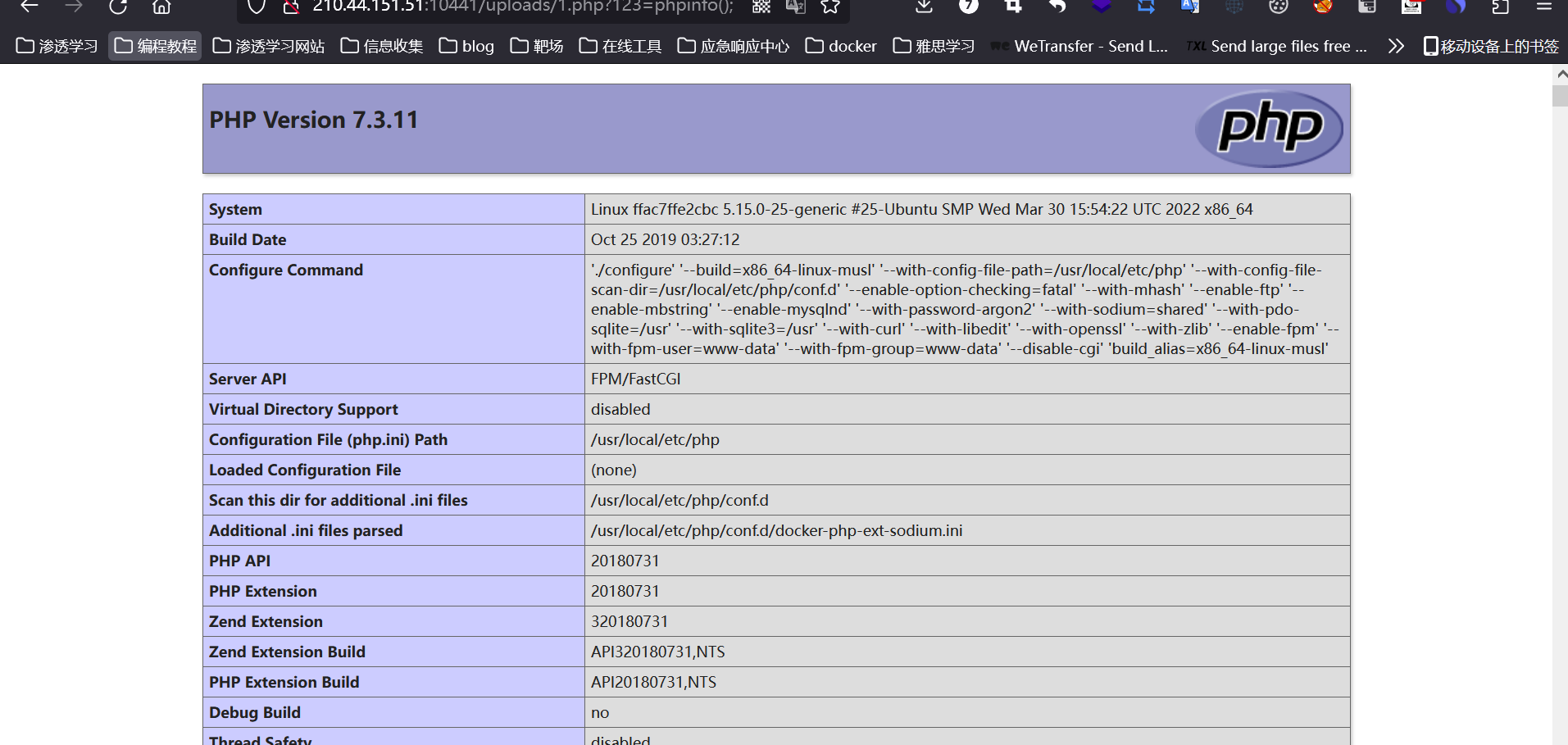The height and width of the screenshot is (745, 1568).
Task: Click the PHP Version 7.3.11 heading
Action: click(314, 120)
